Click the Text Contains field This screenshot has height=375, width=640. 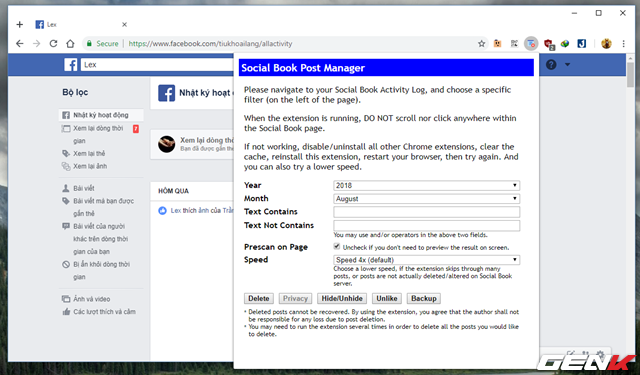pyautogui.click(x=427, y=212)
